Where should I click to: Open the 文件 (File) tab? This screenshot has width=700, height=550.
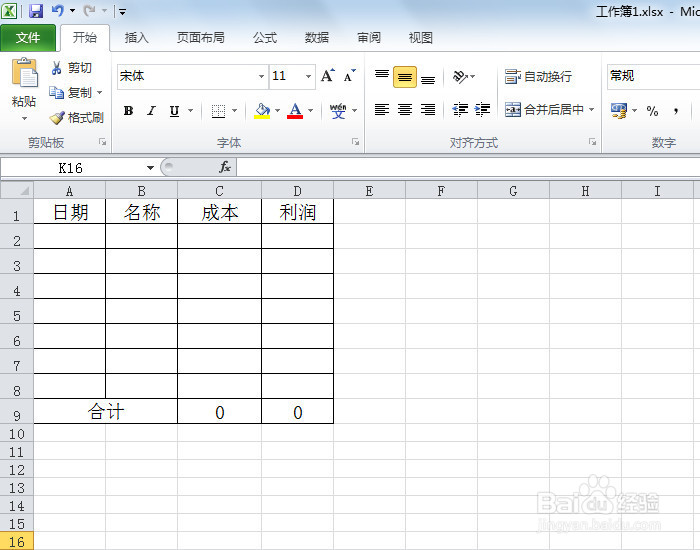28,38
